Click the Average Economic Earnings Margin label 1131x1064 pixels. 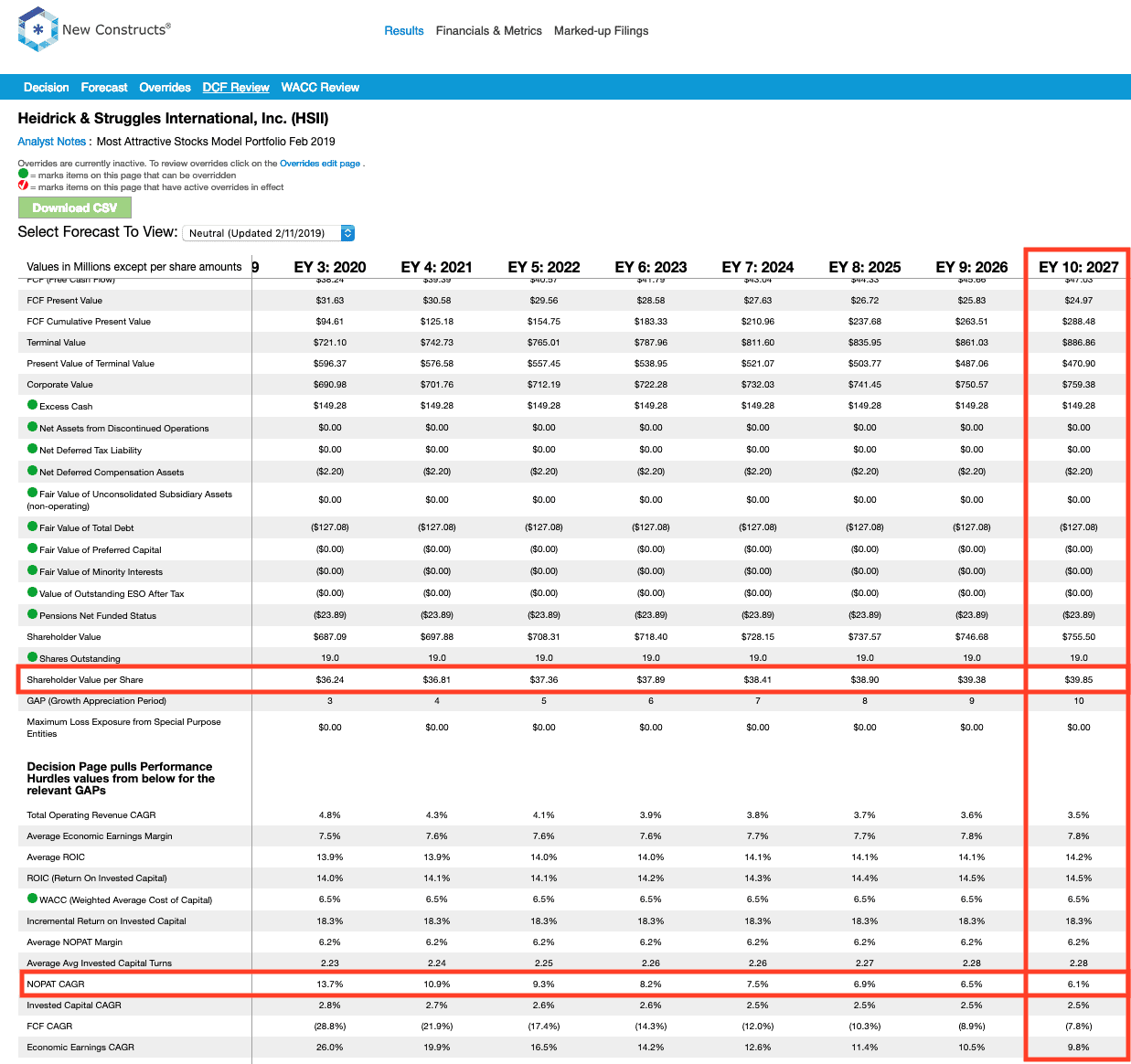(100, 836)
